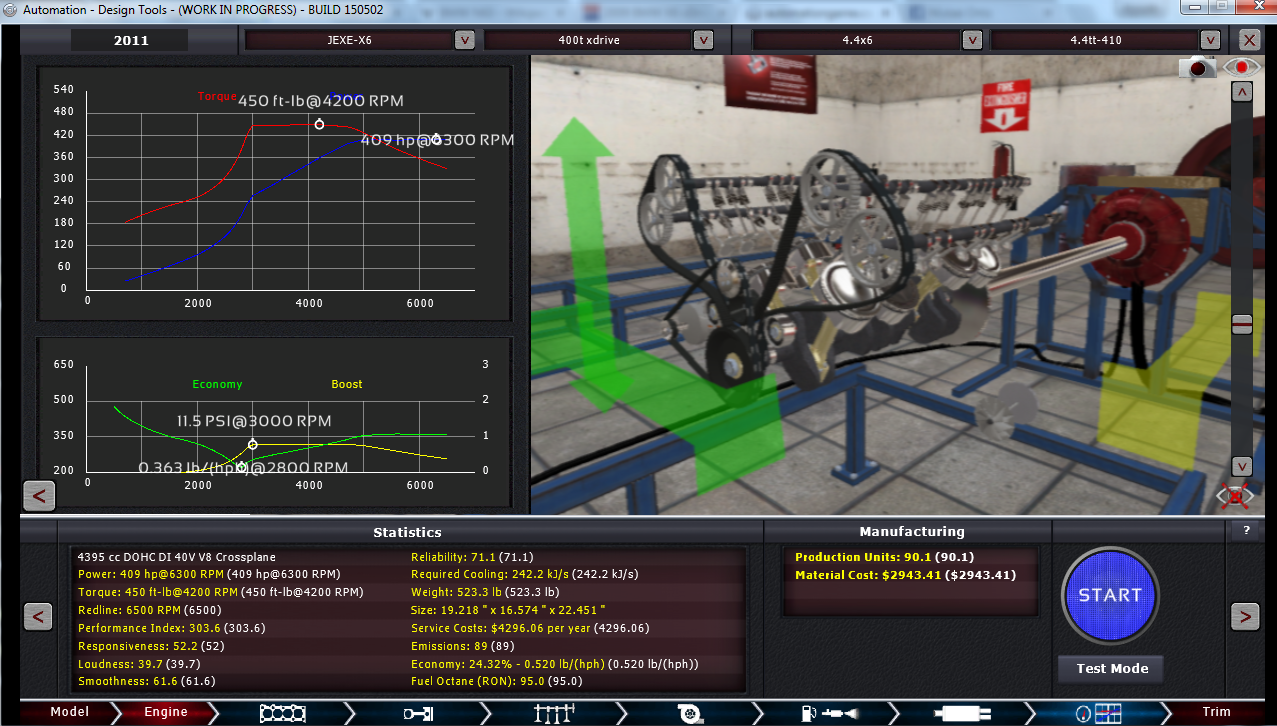The width and height of the screenshot is (1277, 726).
Task: Close the designer with the X button
Action: 1249,40
